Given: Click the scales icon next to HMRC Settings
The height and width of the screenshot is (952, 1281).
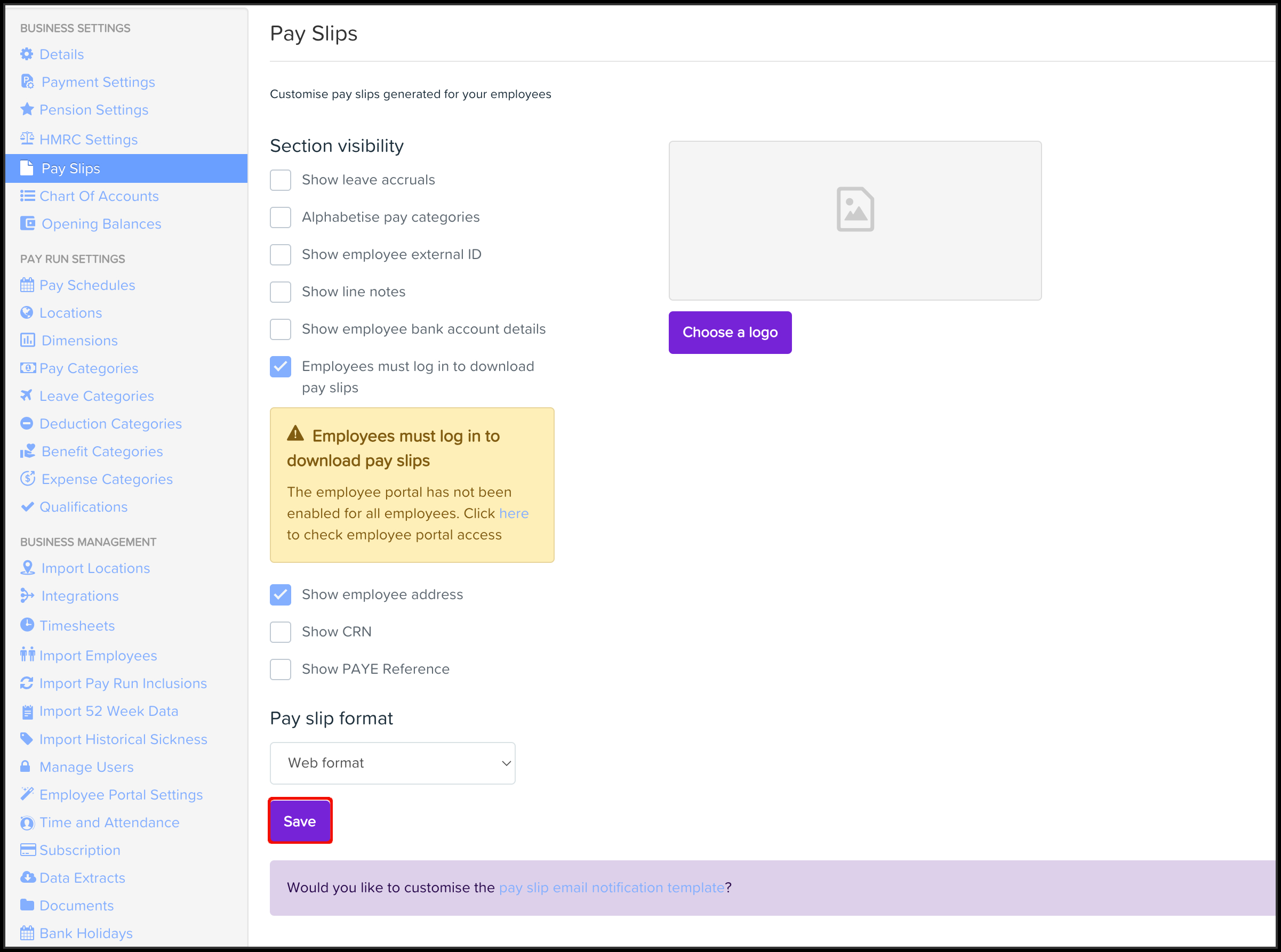Looking at the screenshot, I should click(27, 139).
